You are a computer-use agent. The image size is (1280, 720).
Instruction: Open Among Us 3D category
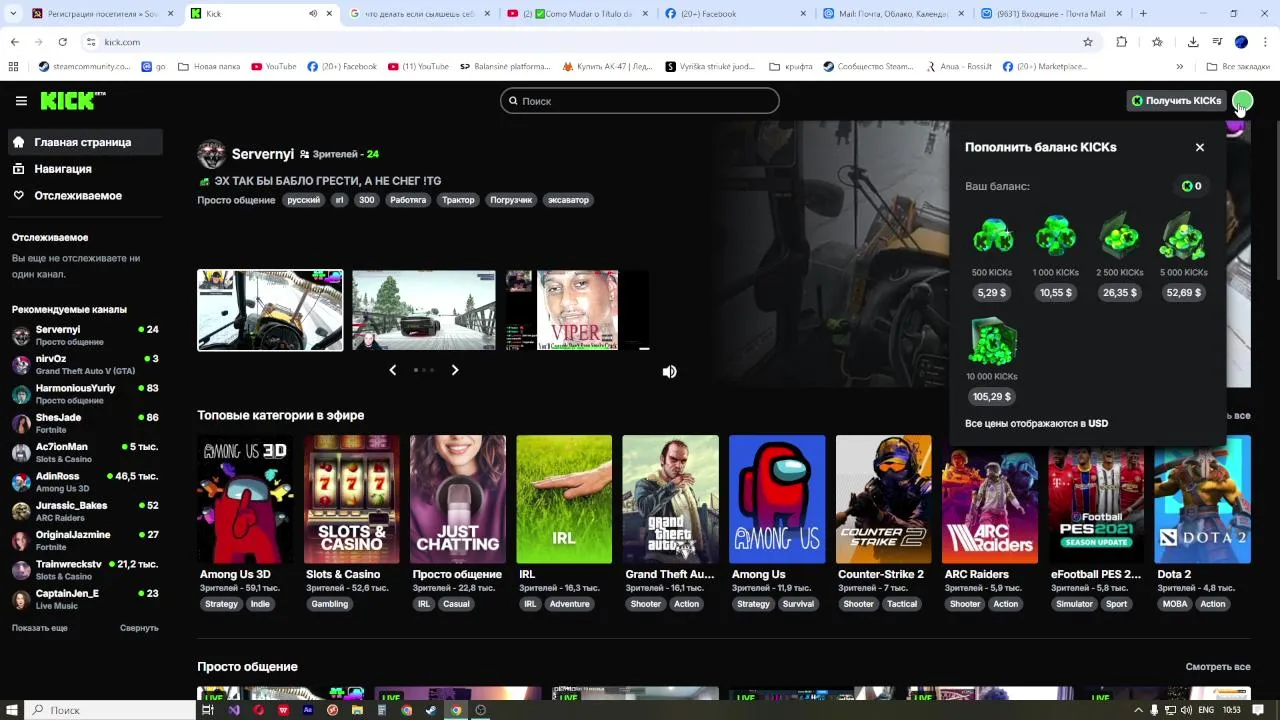245,499
